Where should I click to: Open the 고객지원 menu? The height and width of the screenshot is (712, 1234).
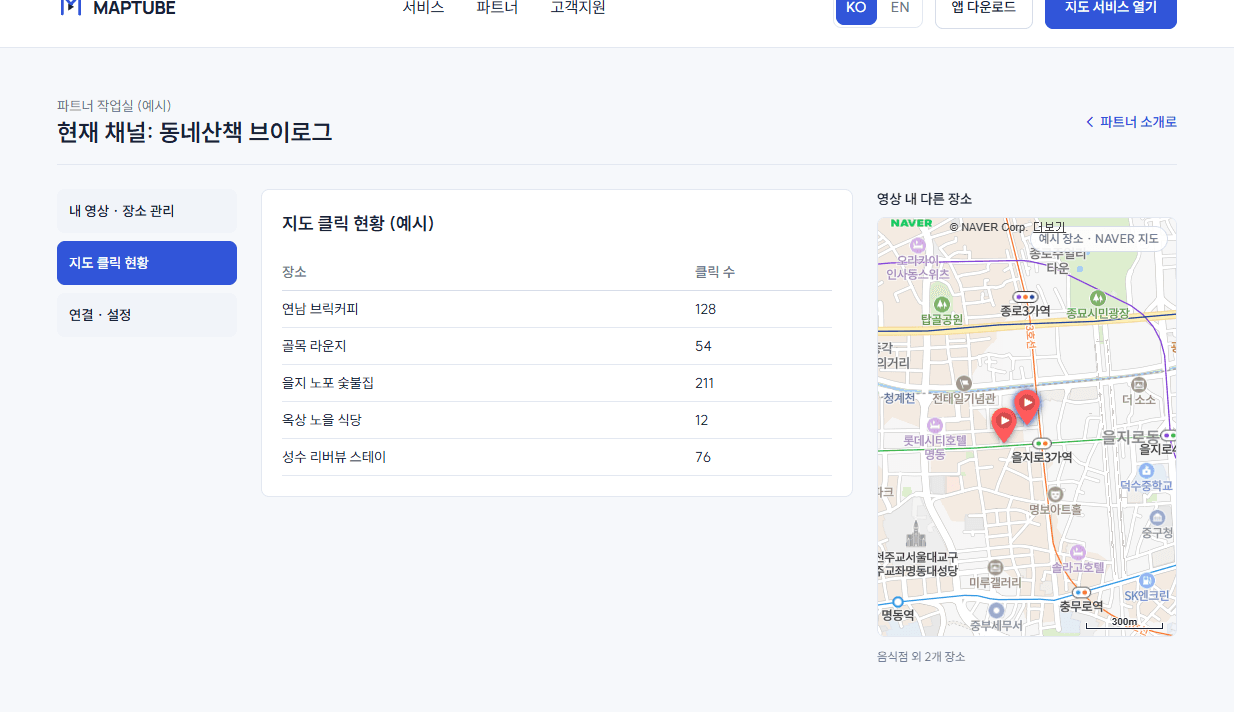[x=578, y=8]
